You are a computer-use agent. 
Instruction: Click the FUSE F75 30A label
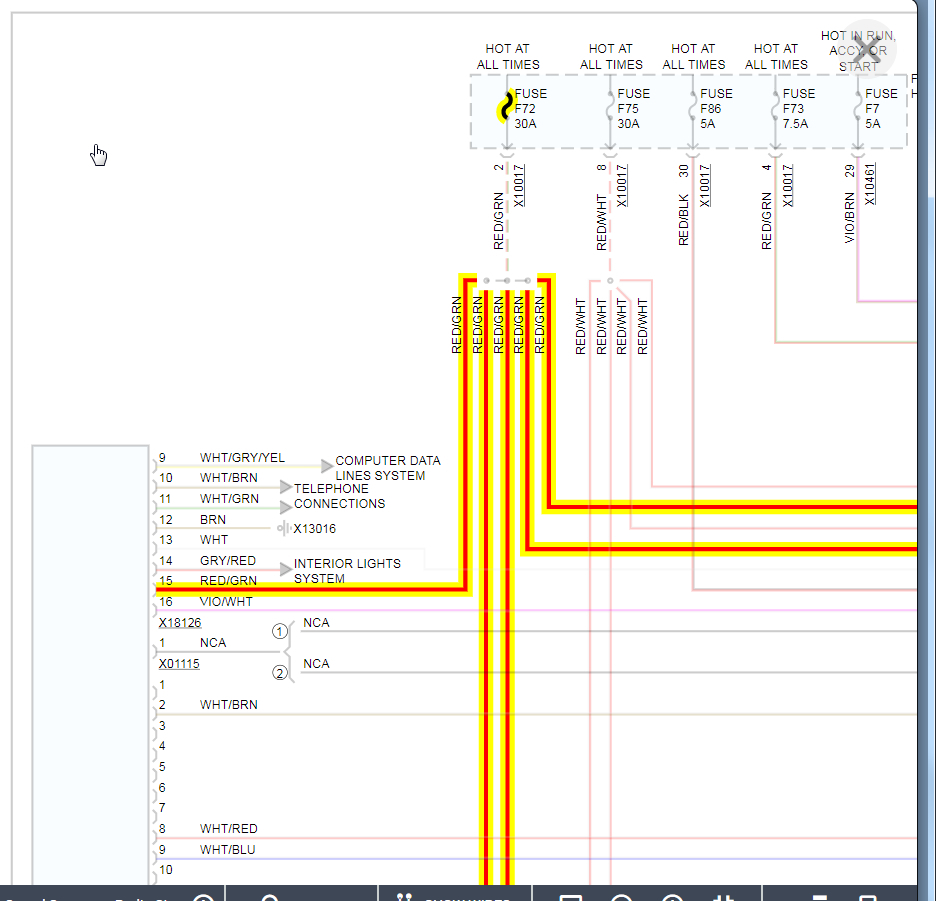point(633,109)
